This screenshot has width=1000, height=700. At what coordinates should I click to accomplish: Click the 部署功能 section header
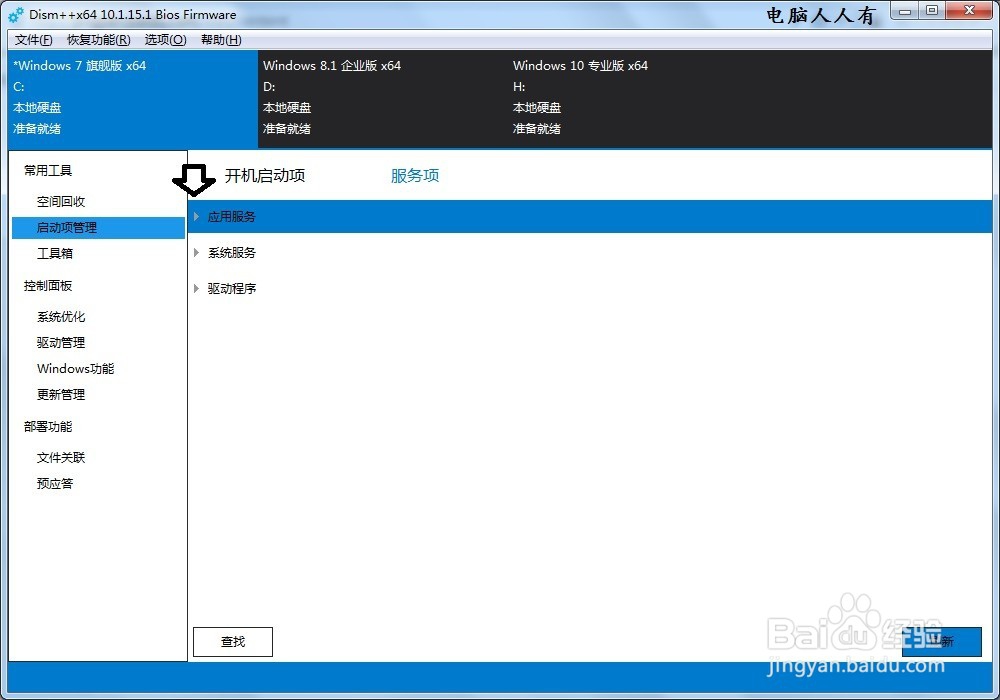[x=48, y=427]
